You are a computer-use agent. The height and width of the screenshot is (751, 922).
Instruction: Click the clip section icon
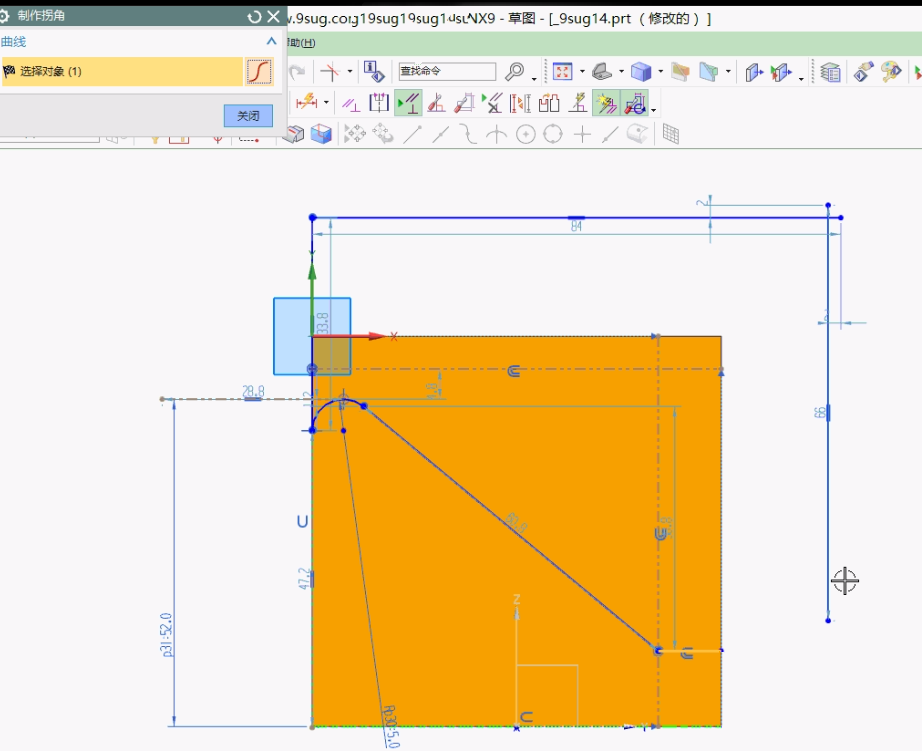click(709, 72)
